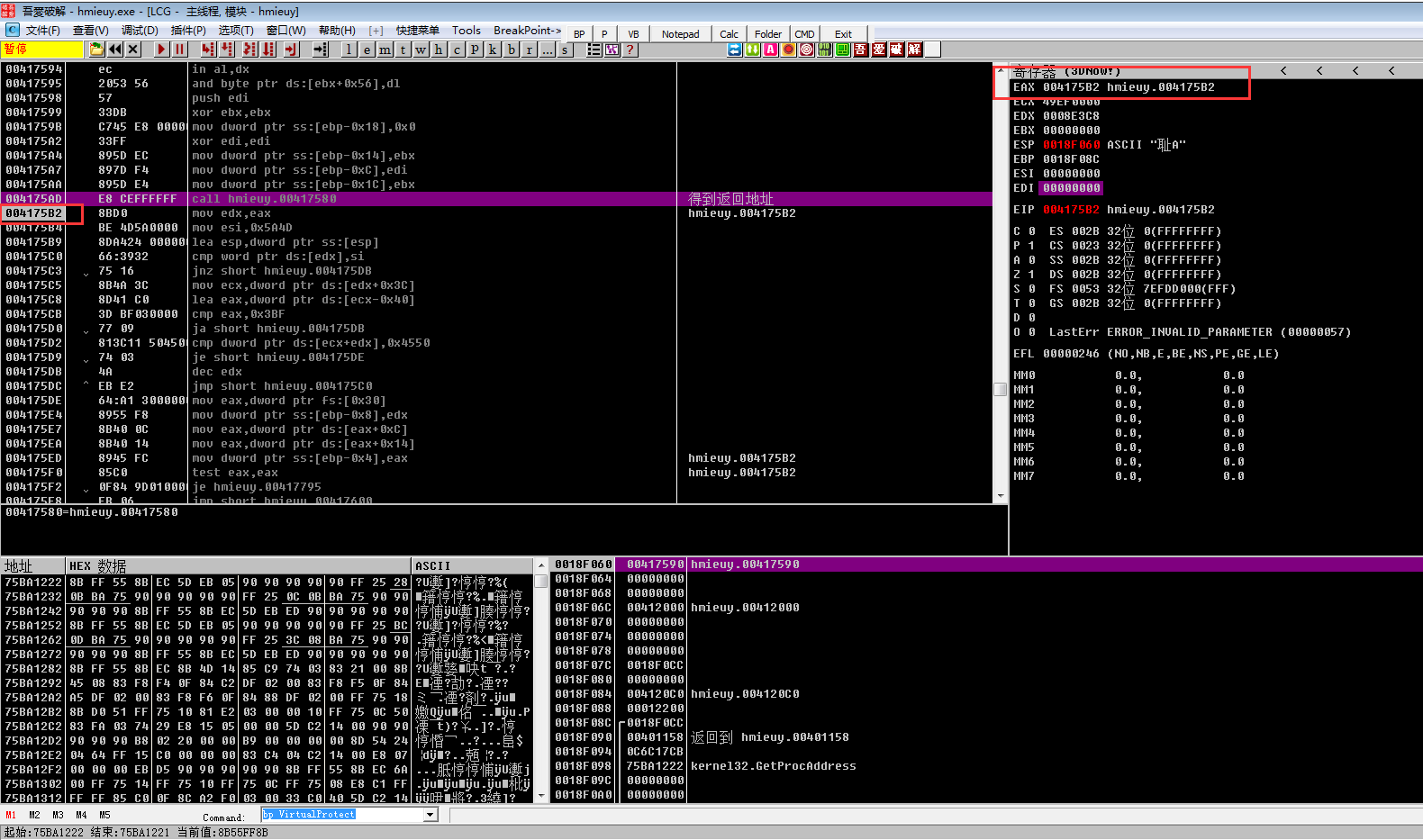Click the red record circle plugin icon
1423x840 pixels.
(789, 50)
